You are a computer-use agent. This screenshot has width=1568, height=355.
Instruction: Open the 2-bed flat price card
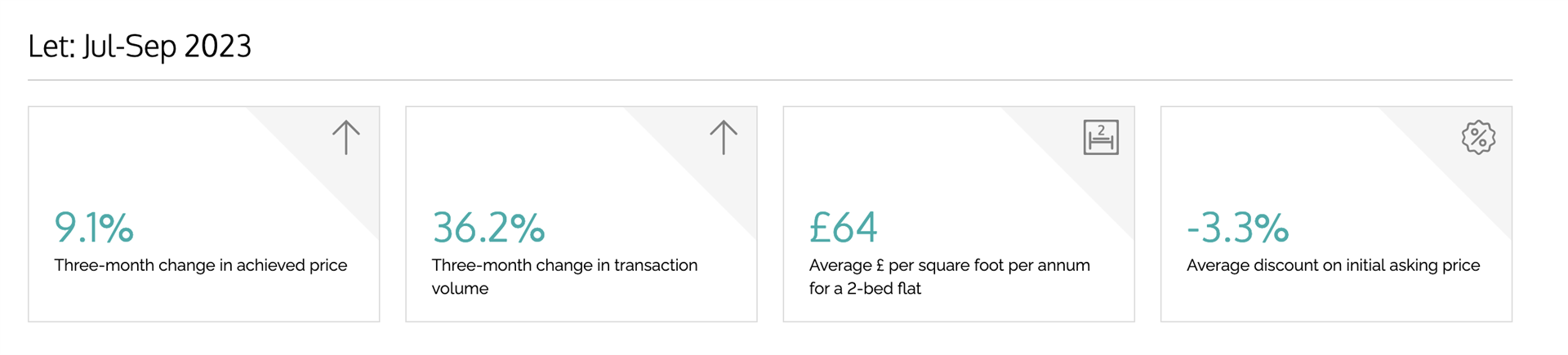tap(959, 214)
